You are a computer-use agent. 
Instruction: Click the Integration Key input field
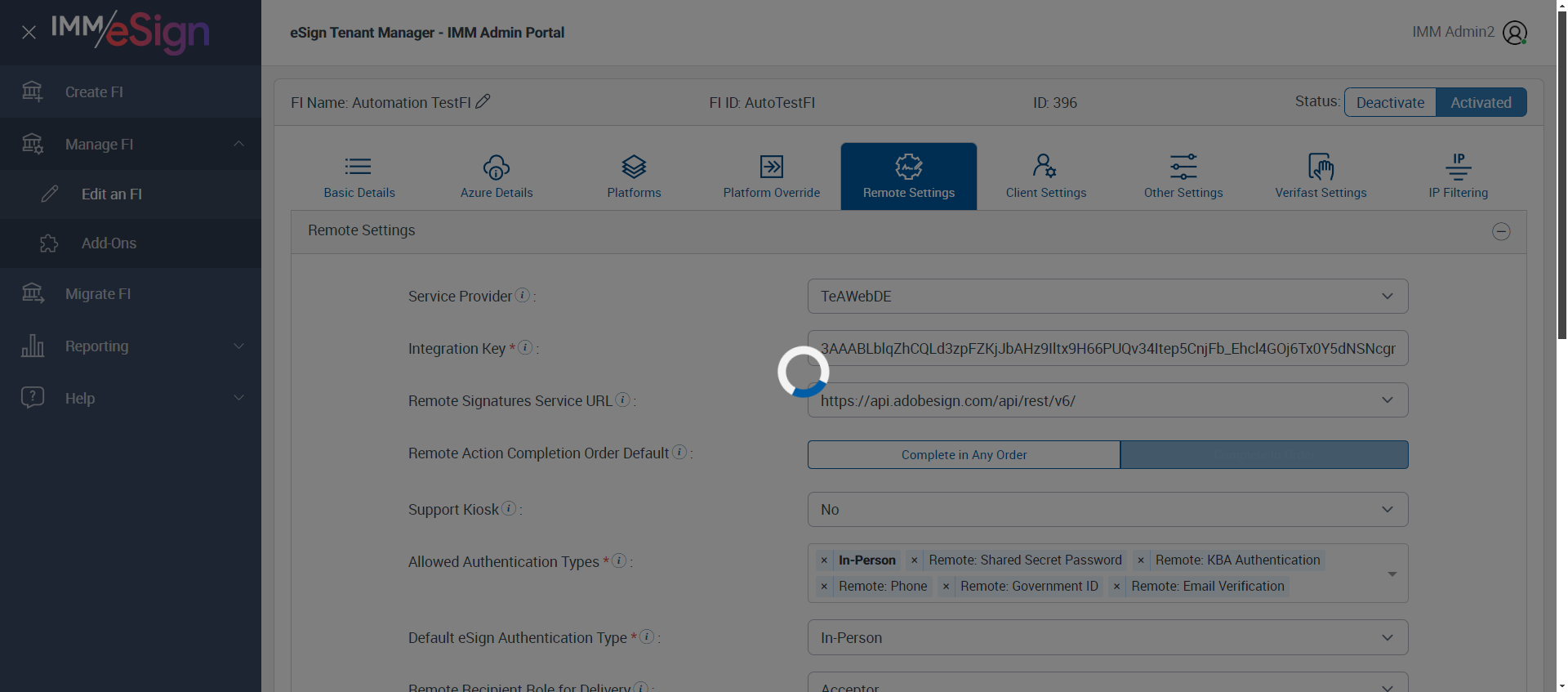point(1107,348)
